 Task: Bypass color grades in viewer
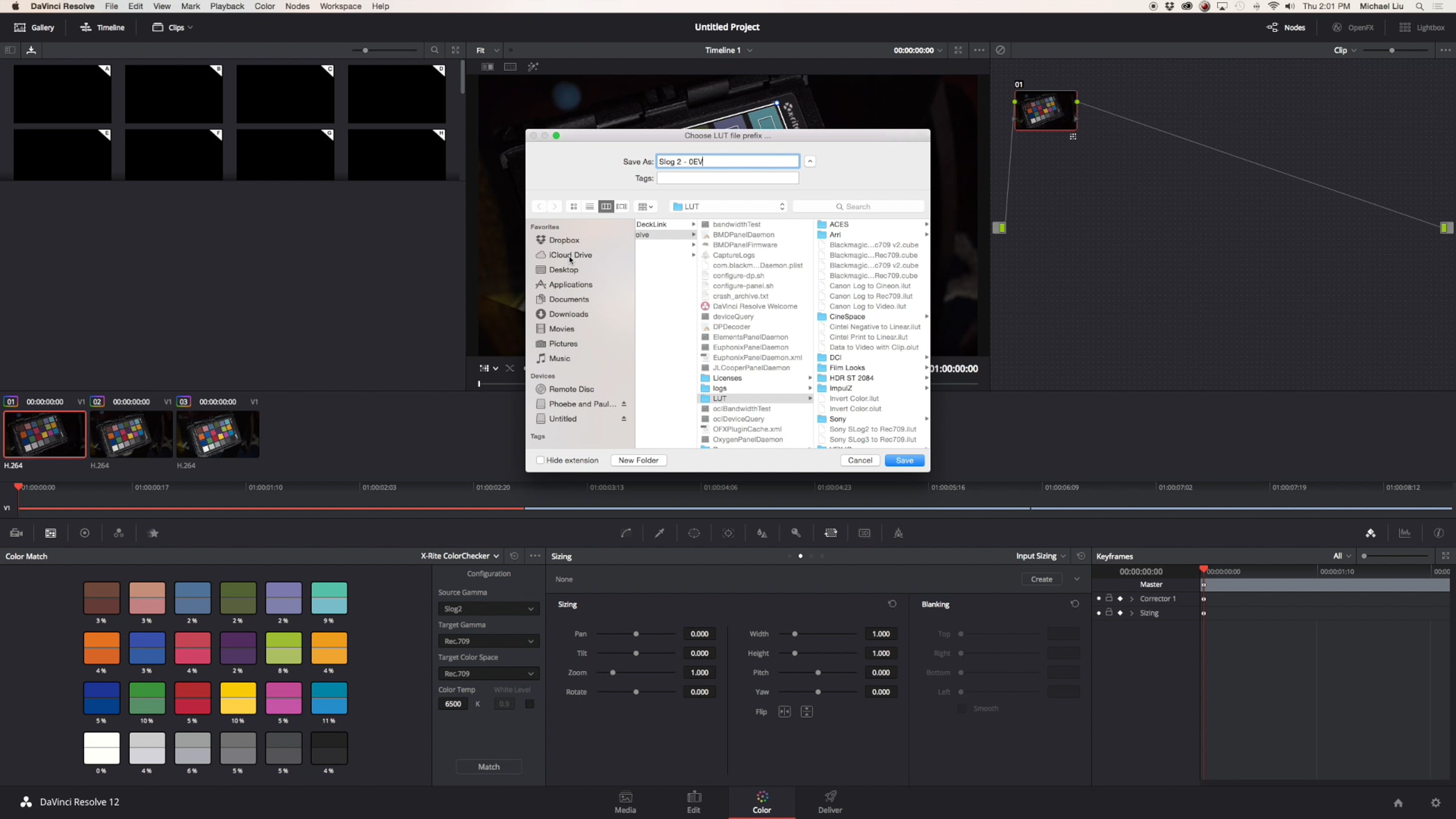[1000, 50]
